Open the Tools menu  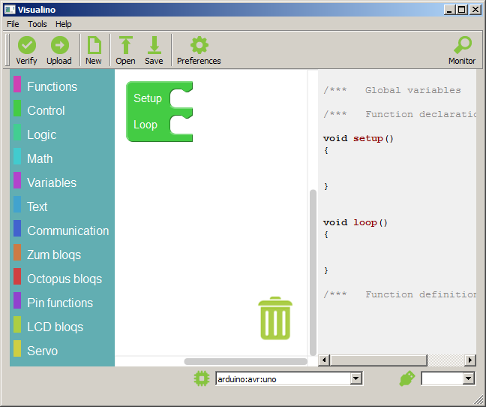click(37, 24)
